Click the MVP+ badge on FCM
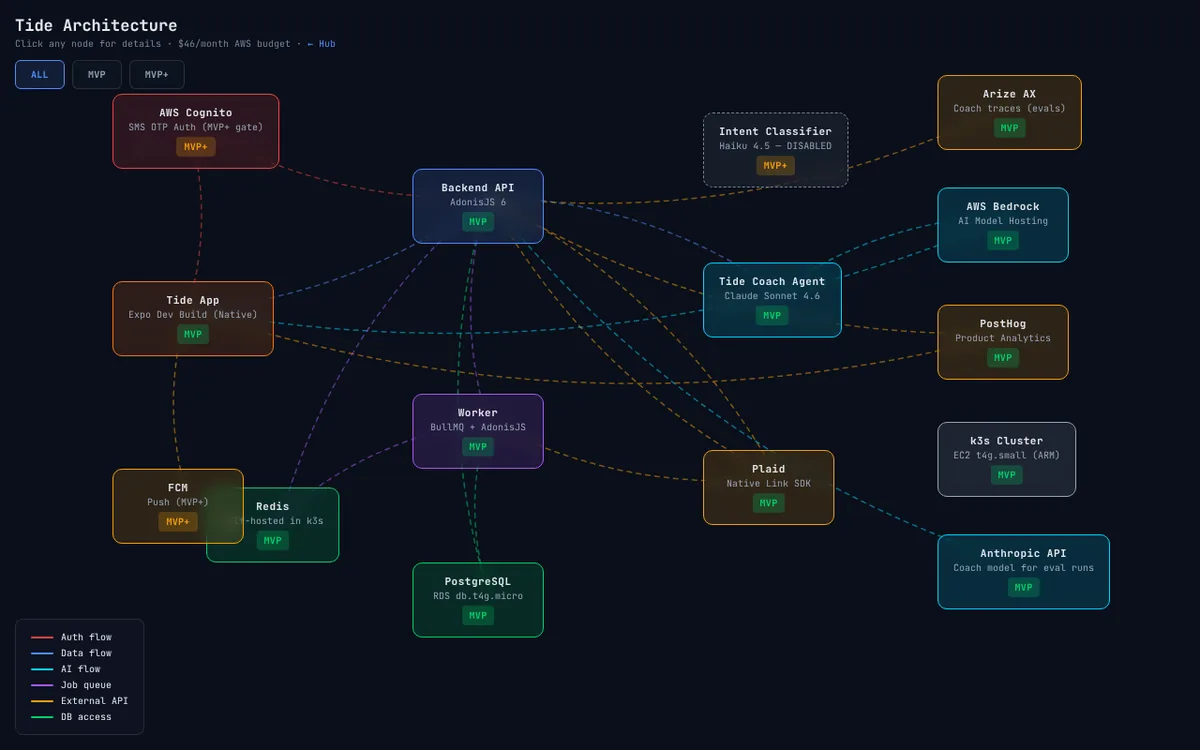1200x750 pixels. click(x=178, y=522)
